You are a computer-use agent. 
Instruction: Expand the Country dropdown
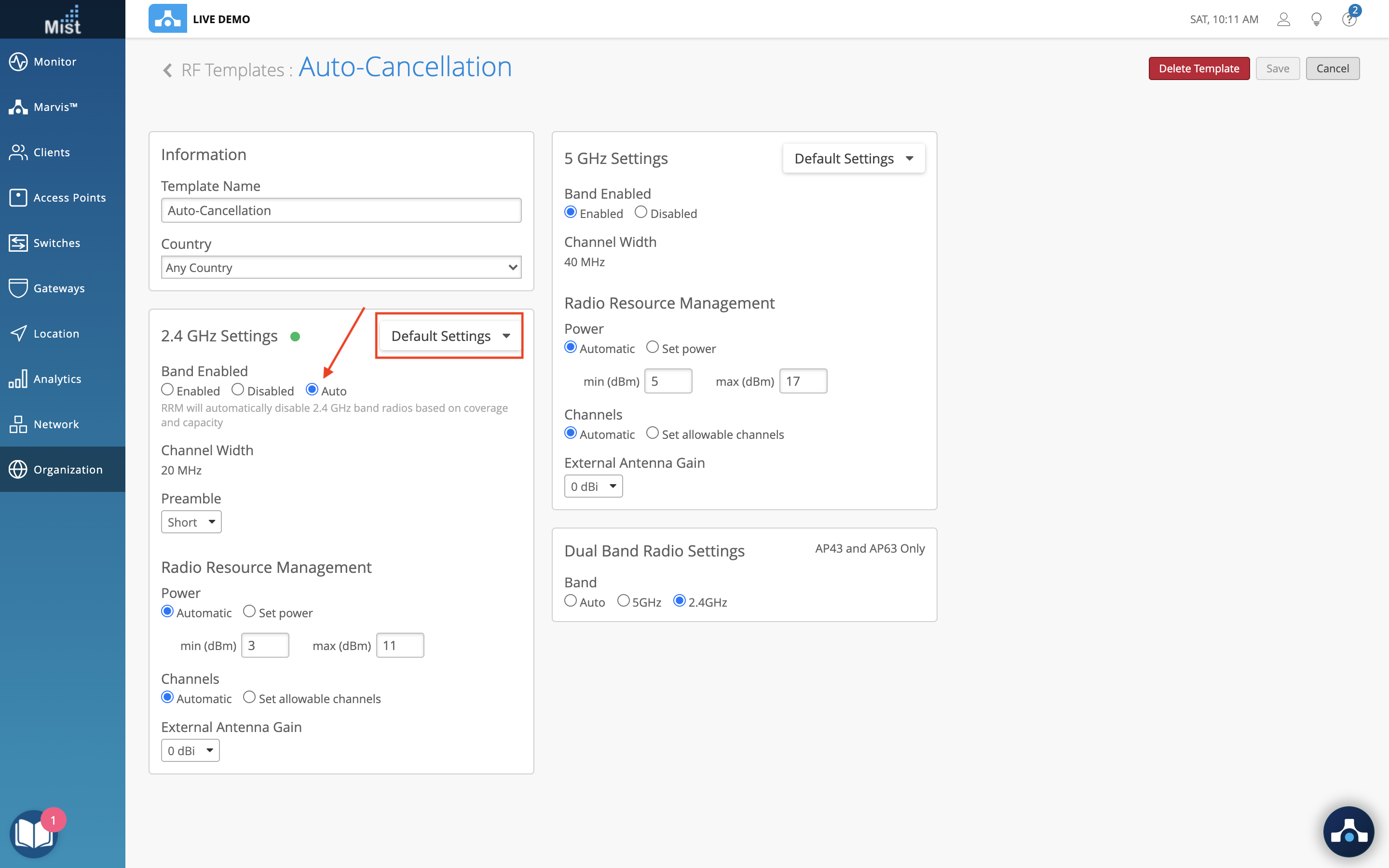pos(341,268)
